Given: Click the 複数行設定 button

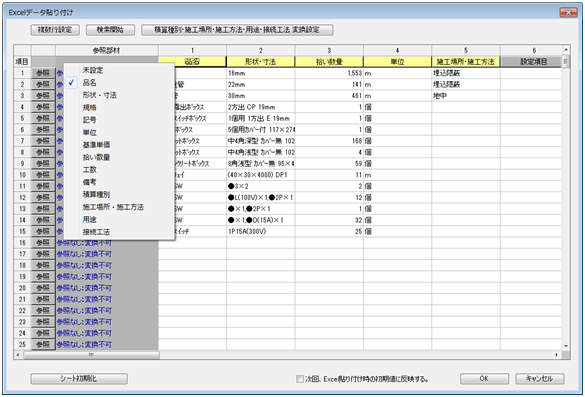Looking at the screenshot, I should tap(55, 30).
